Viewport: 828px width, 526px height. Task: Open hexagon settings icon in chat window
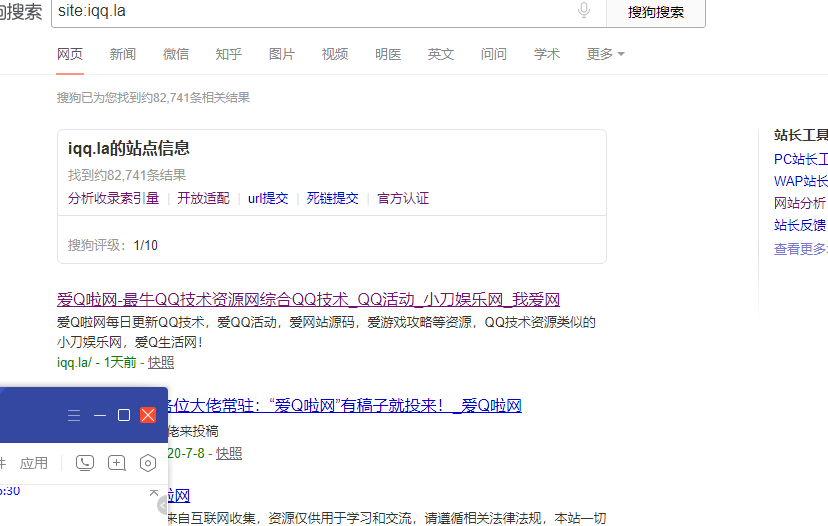point(148,463)
